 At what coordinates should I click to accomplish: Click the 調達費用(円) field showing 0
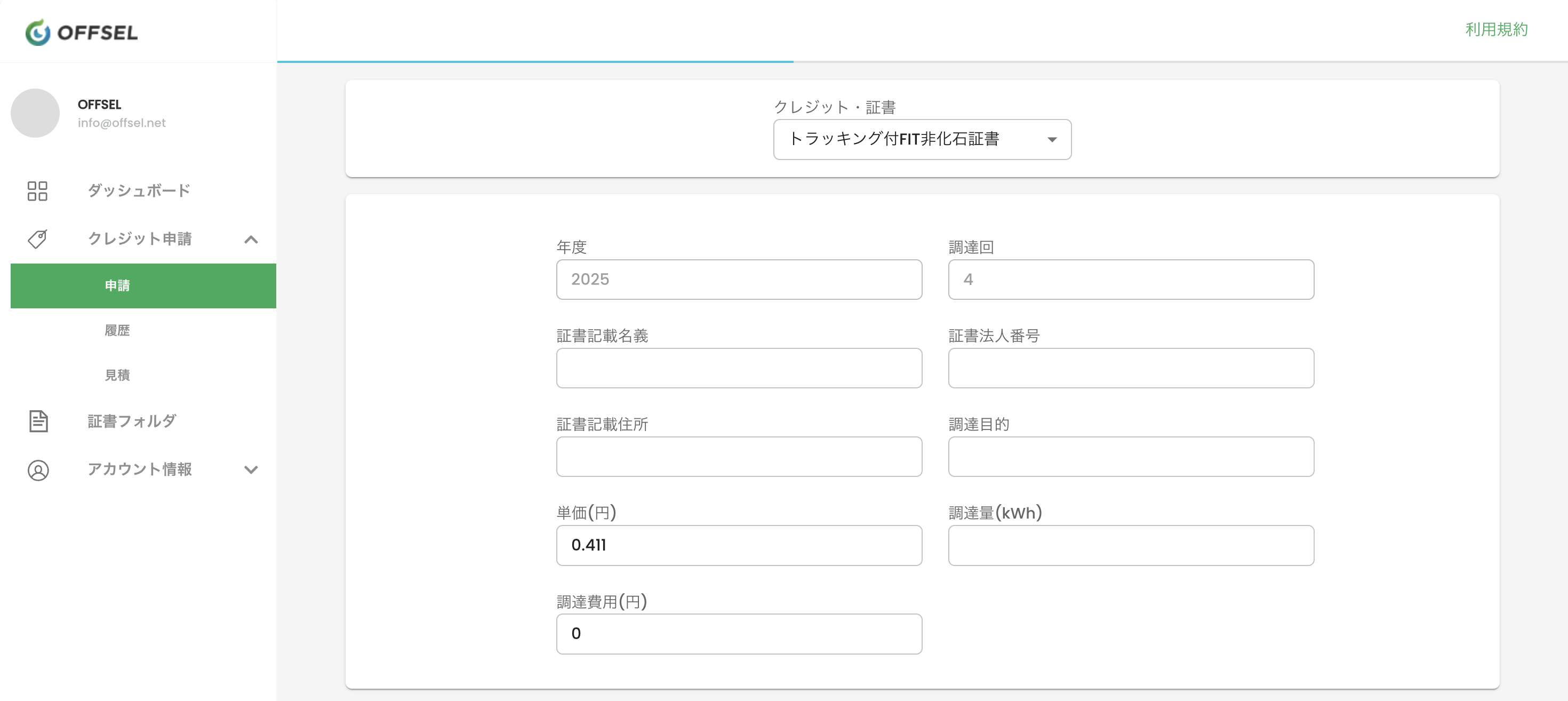click(738, 633)
